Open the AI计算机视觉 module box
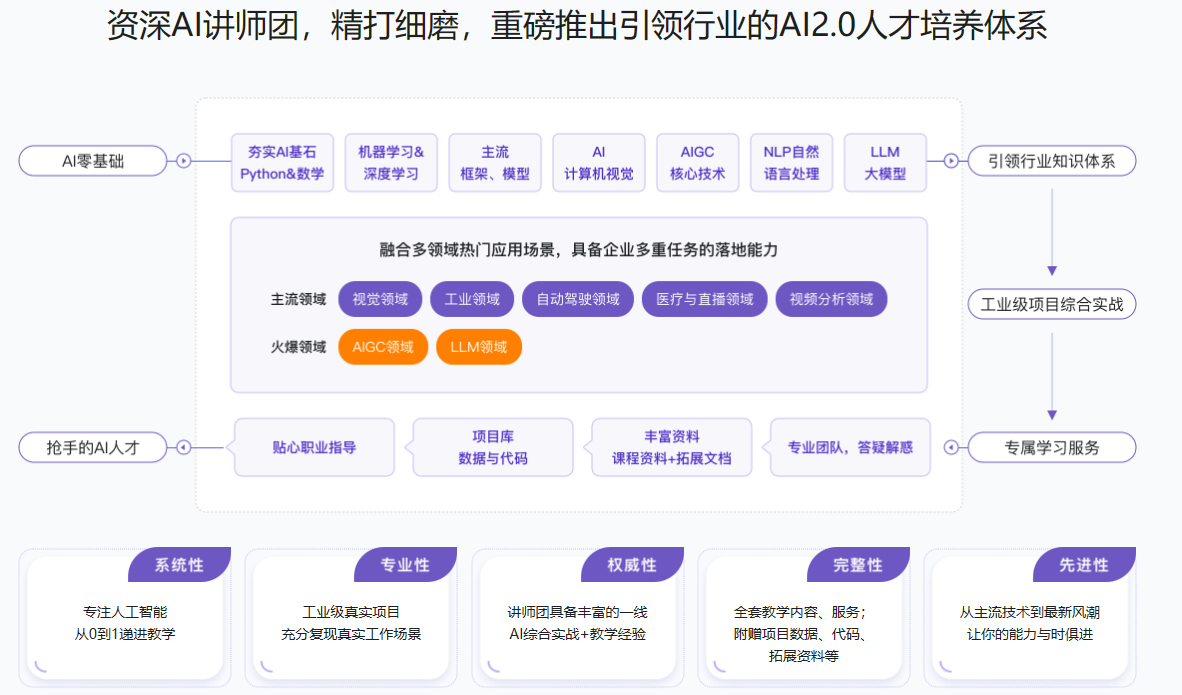 pyautogui.click(x=599, y=162)
